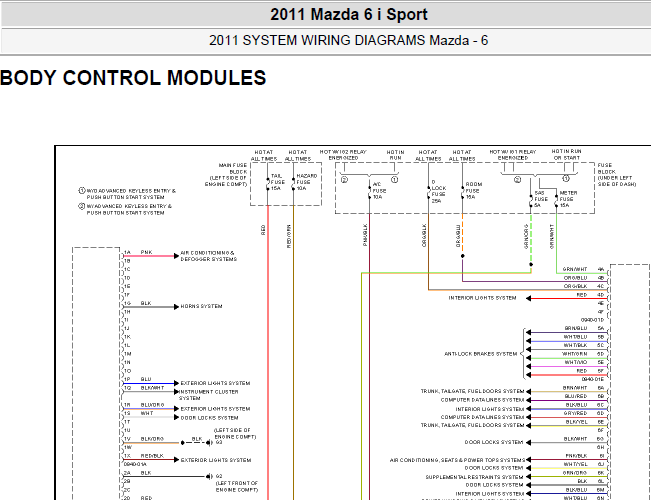Click the 'BRN/BLU' label at pin 5A
The height and width of the screenshot is (500, 651).
pos(575,328)
